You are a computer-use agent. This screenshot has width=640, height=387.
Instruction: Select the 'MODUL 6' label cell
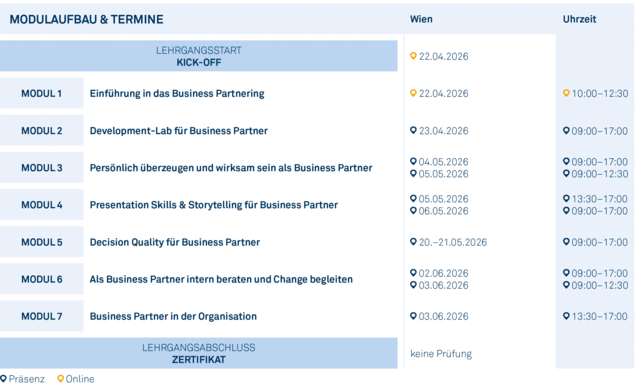[42, 279]
